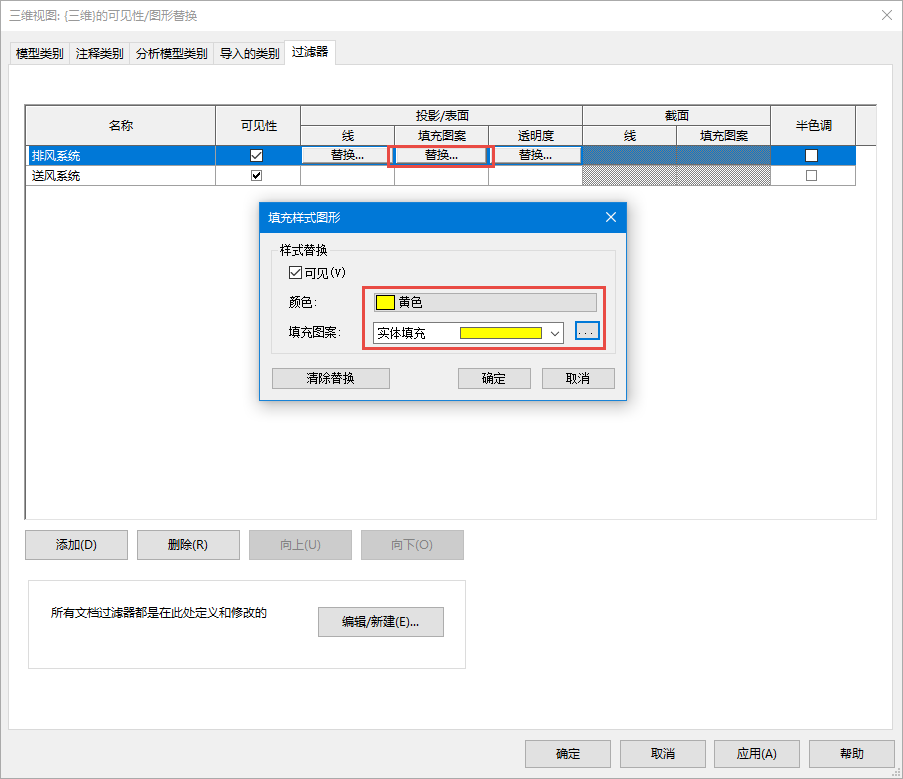Click 替换 under 透明度 column
903x779 pixels.
(x=536, y=155)
